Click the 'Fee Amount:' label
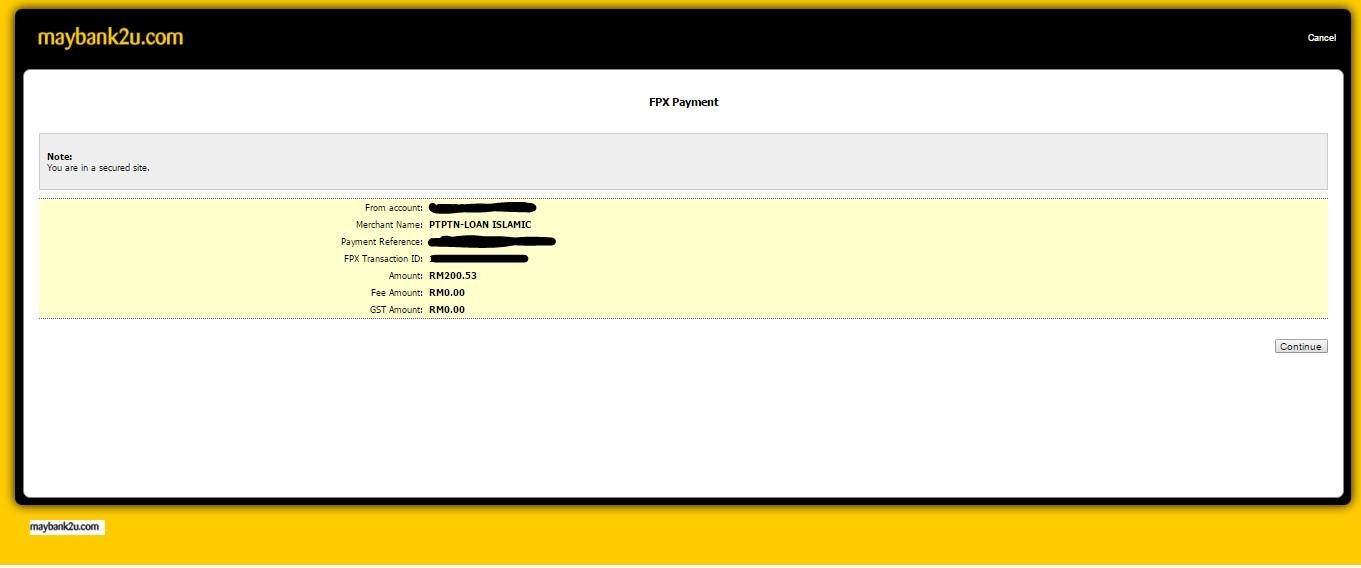The width and height of the screenshot is (1361, 568). (397, 293)
